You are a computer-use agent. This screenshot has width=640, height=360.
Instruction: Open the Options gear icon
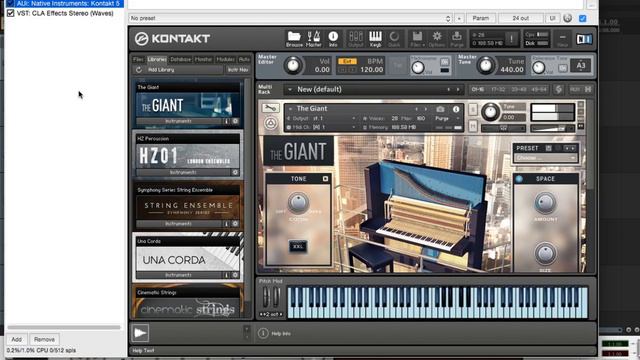click(437, 39)
